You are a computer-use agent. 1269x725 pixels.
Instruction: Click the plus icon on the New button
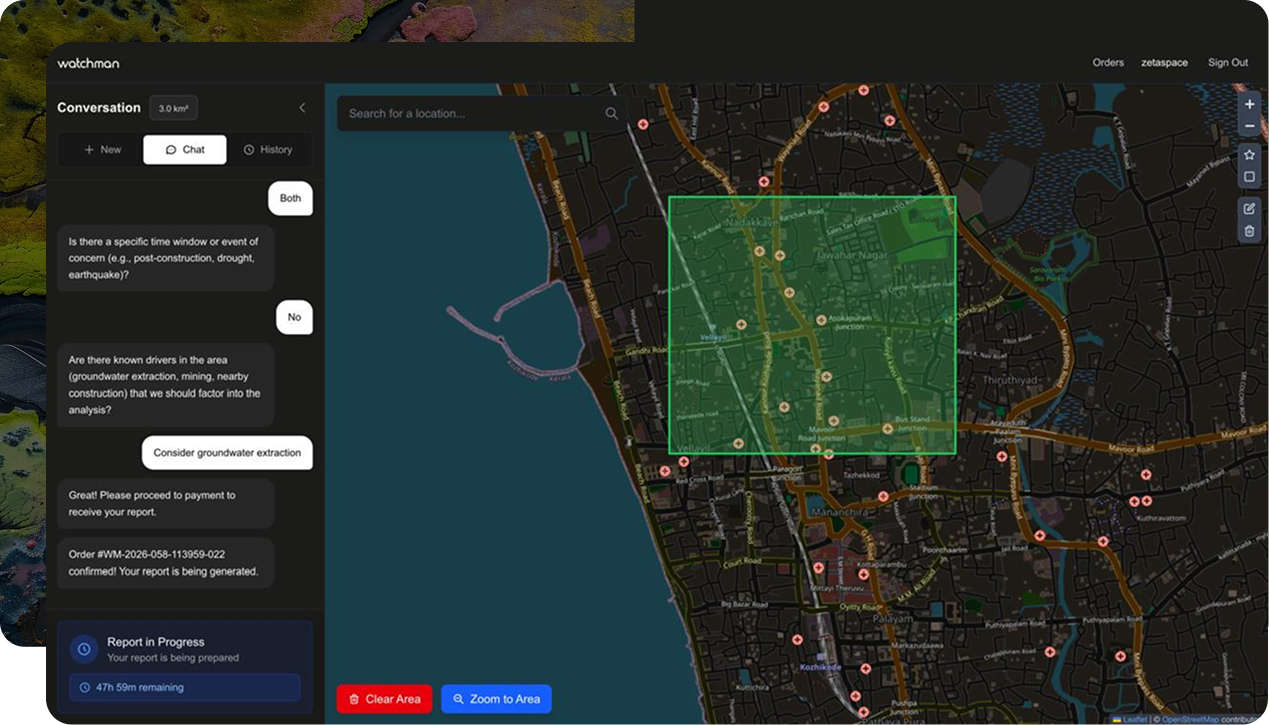click(90, 149)
